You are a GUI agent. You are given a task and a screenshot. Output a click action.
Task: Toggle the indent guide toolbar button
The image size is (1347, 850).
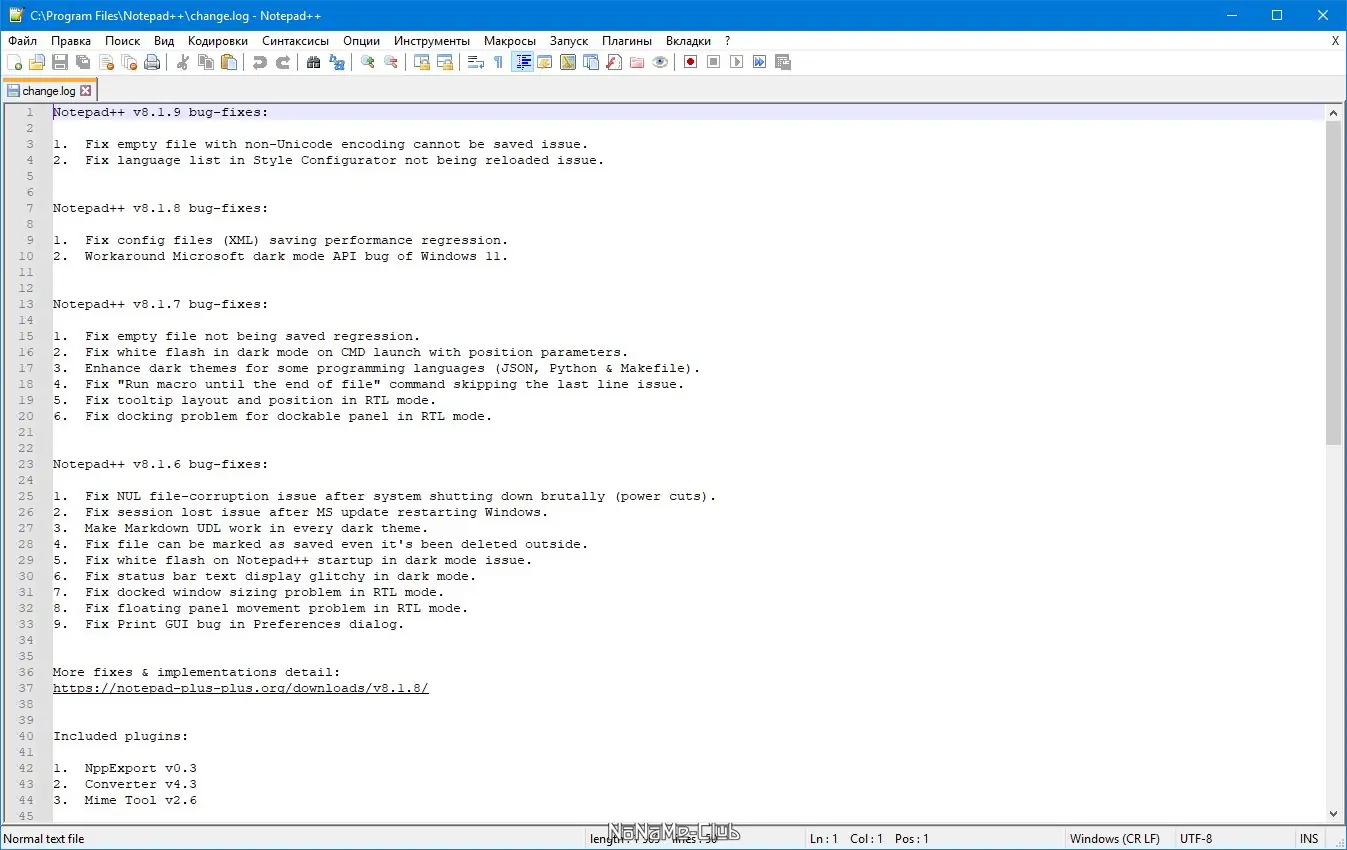point(522,62)
